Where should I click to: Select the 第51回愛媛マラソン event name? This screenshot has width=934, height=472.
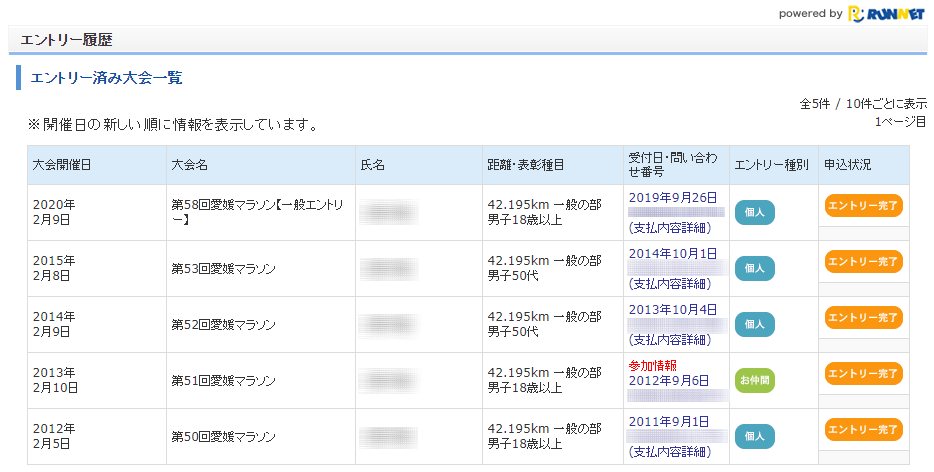click(x=223, y=381)
